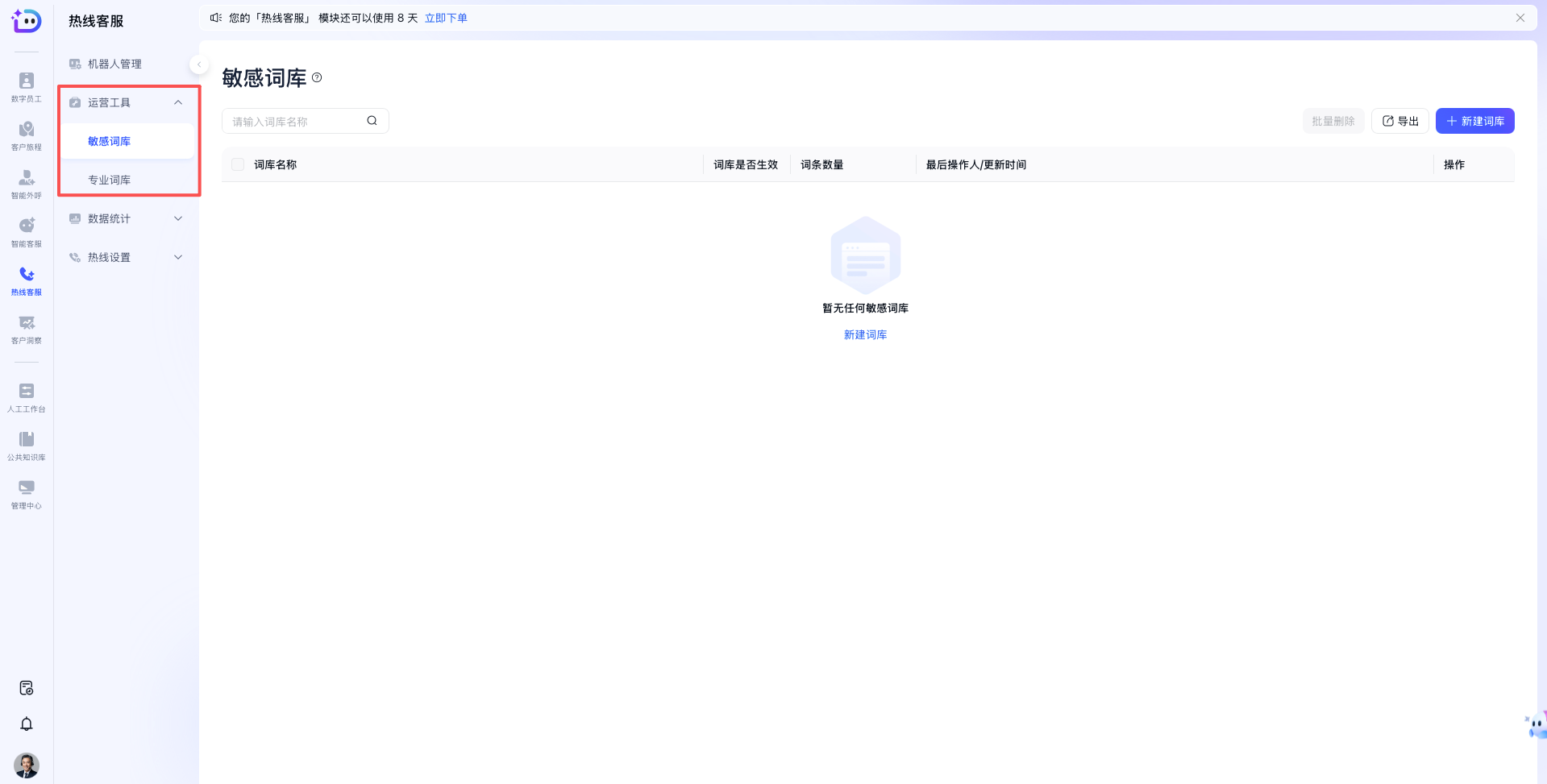
Task: Open 机器人管理 menu item
Action: (114, 64)
